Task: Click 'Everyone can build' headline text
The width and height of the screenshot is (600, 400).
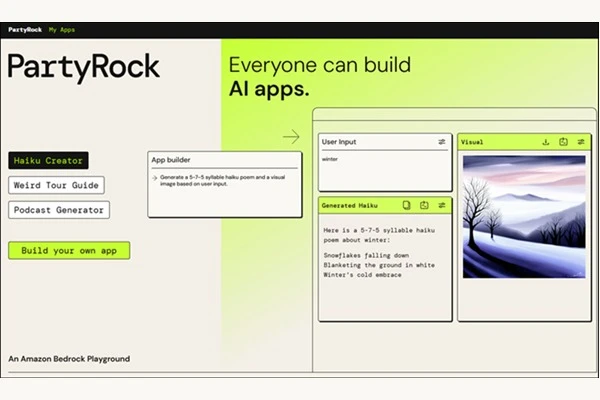Action: click(x=320, y=65)
